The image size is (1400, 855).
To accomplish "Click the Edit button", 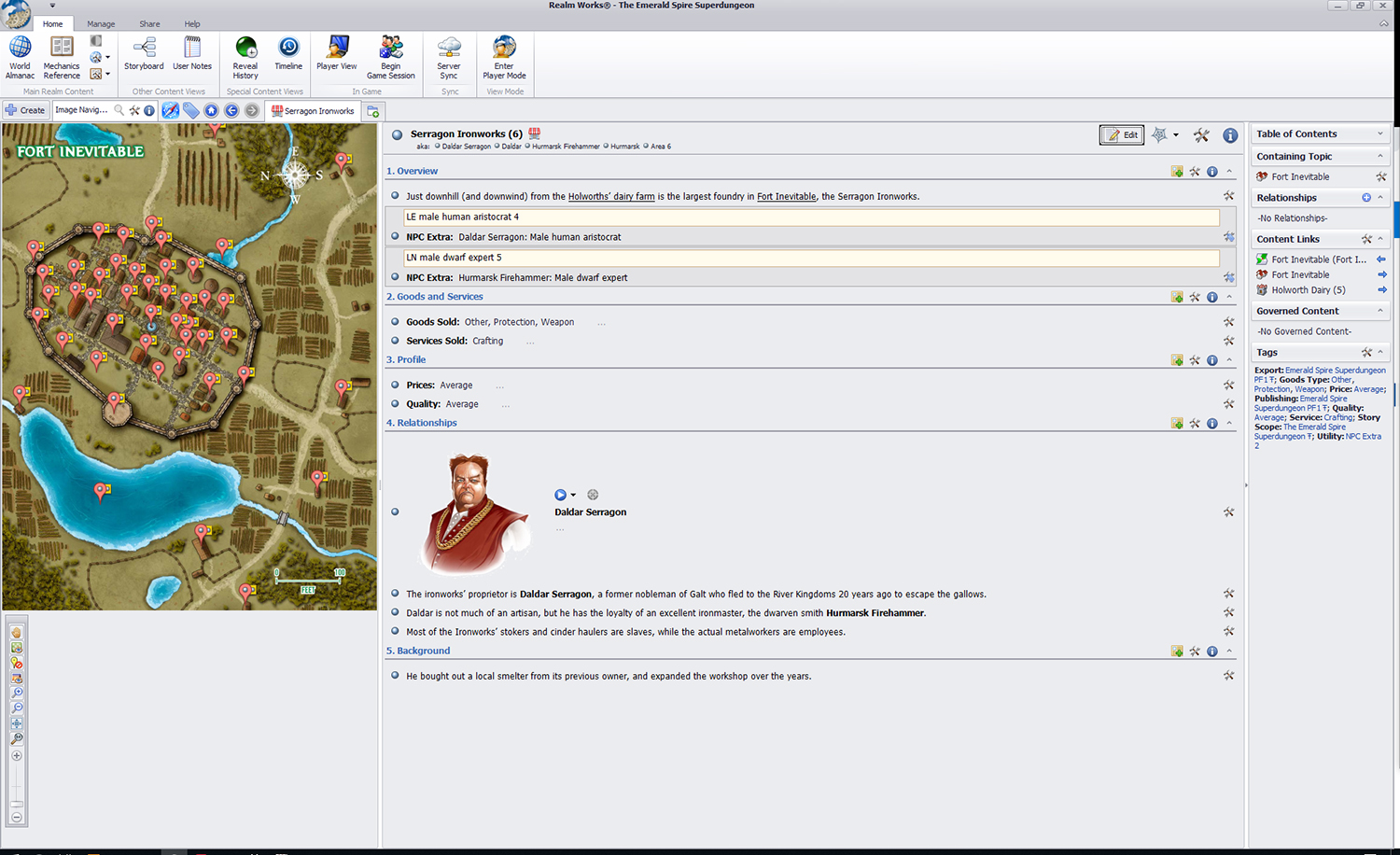I will tap(1122, 135).
